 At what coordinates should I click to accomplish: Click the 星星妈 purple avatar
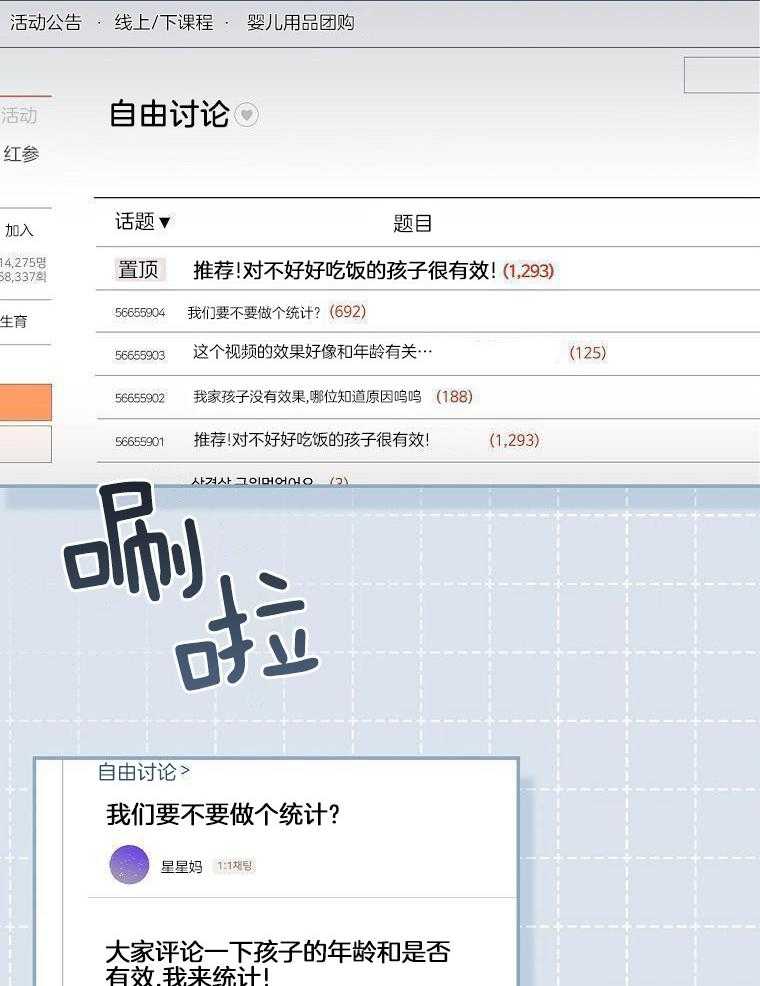point(129,865)
